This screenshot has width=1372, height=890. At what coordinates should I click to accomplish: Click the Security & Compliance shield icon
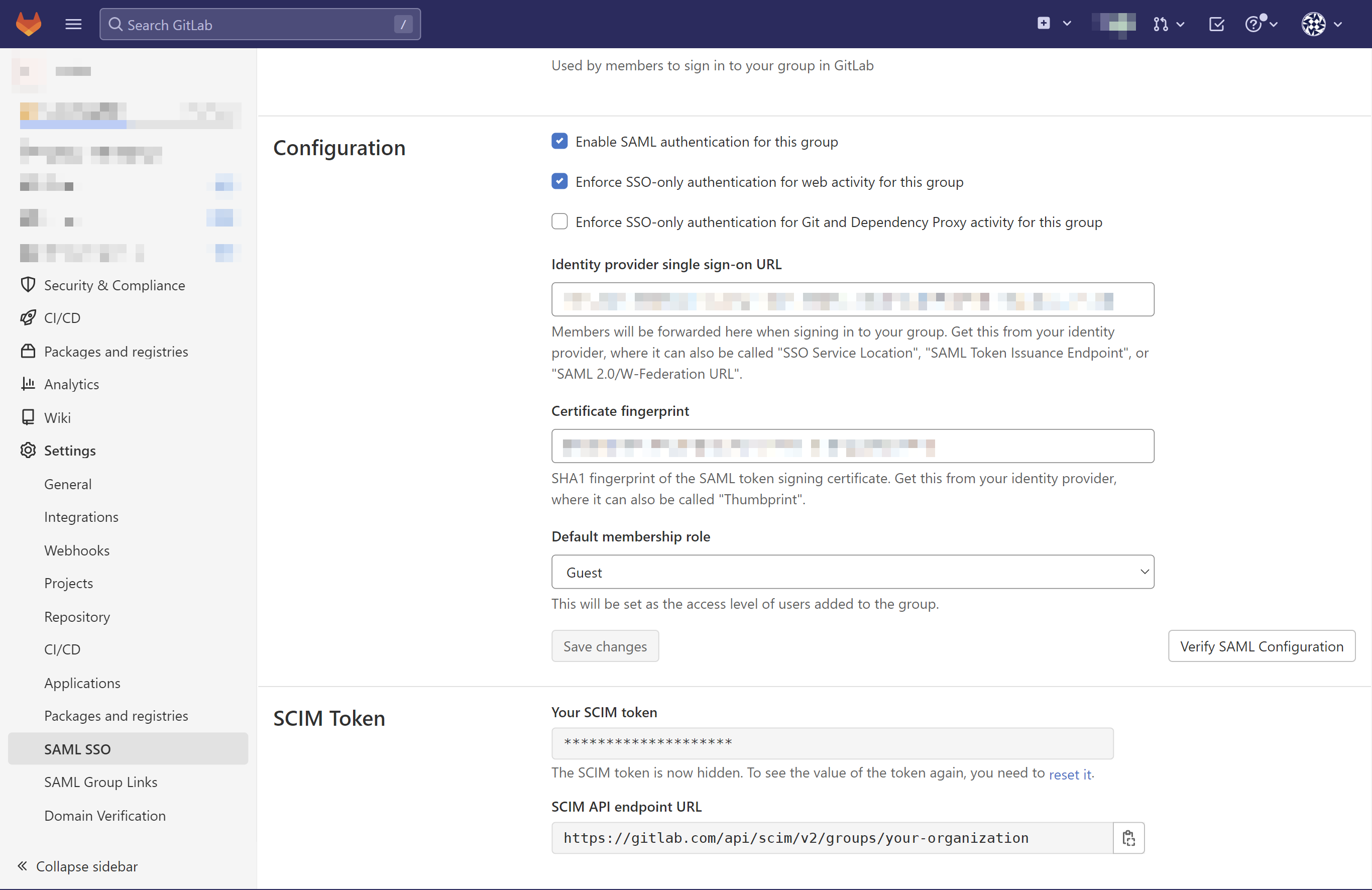click(28, 285)
